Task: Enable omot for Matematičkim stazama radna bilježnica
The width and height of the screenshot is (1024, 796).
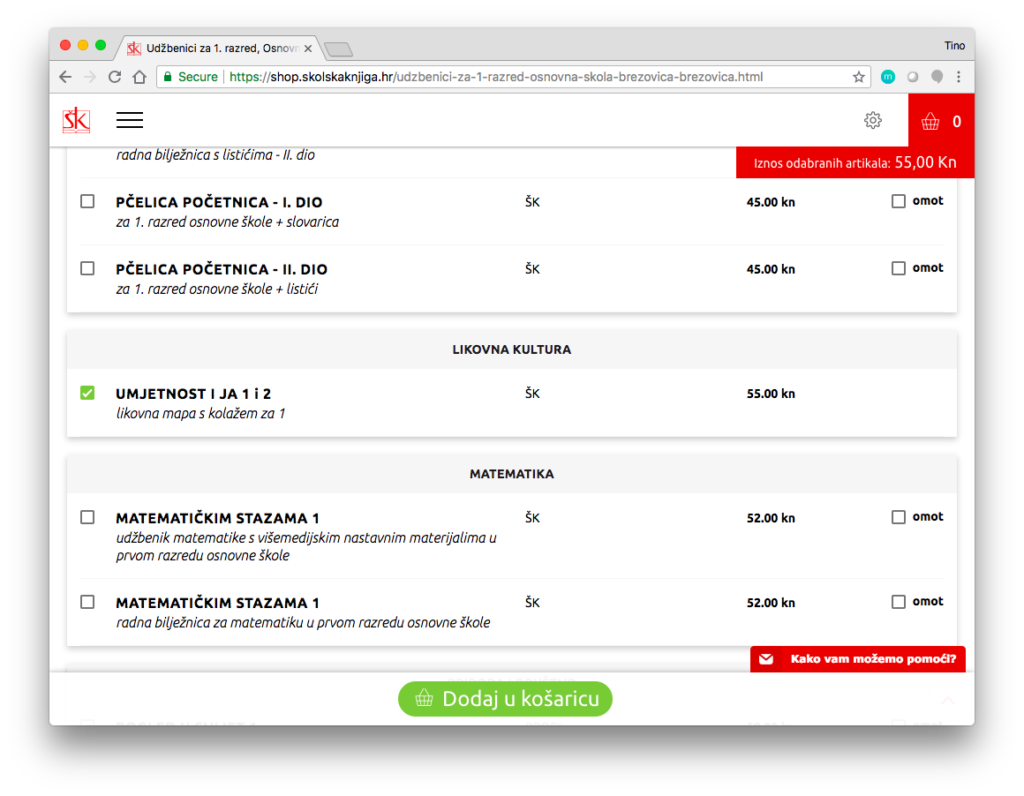Action: pos(898,602)
